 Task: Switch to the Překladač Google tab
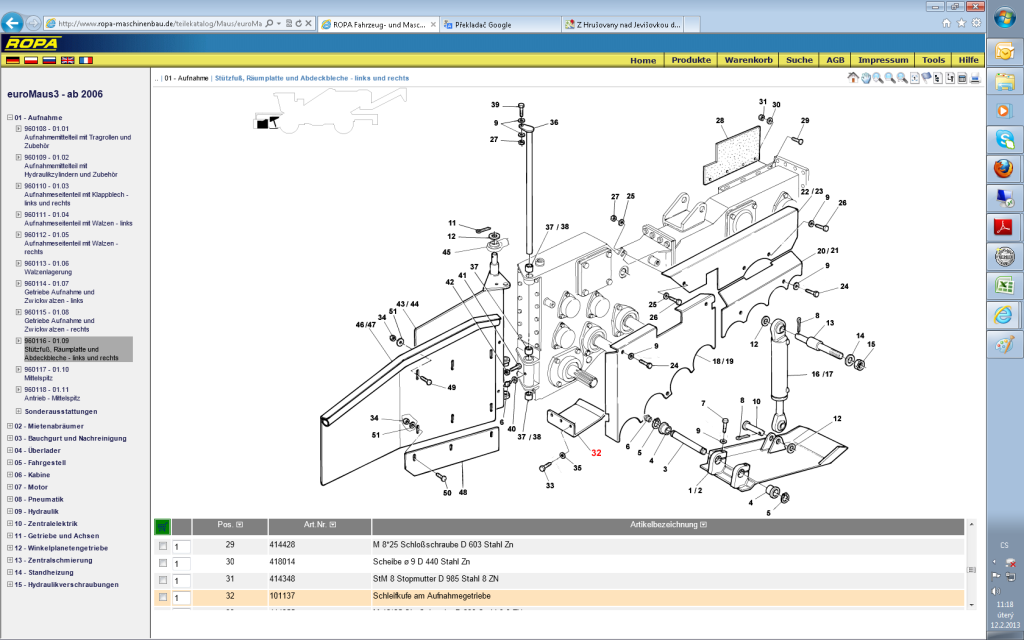click(x=500, y=24)
